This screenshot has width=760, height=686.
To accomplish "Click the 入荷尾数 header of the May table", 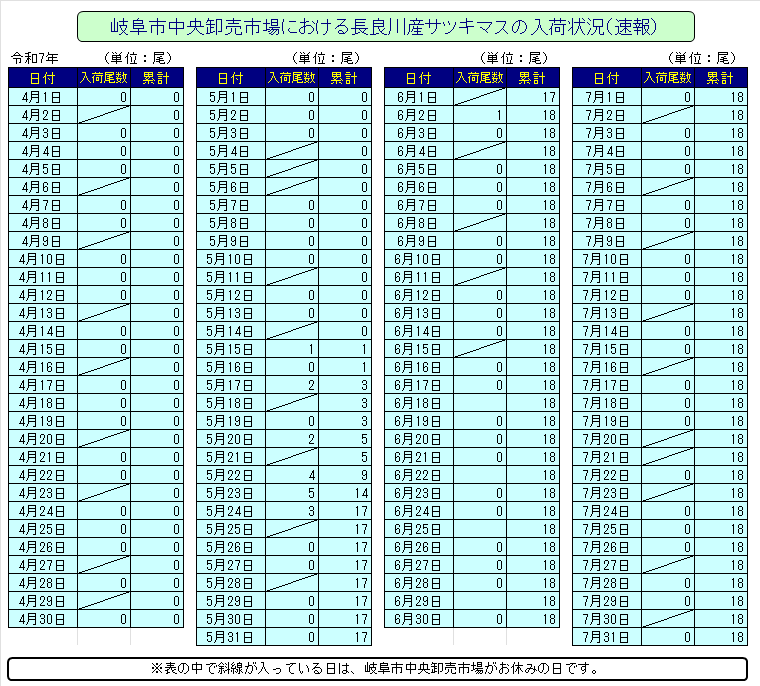I will pyautogui.click(x=294, y=78).
